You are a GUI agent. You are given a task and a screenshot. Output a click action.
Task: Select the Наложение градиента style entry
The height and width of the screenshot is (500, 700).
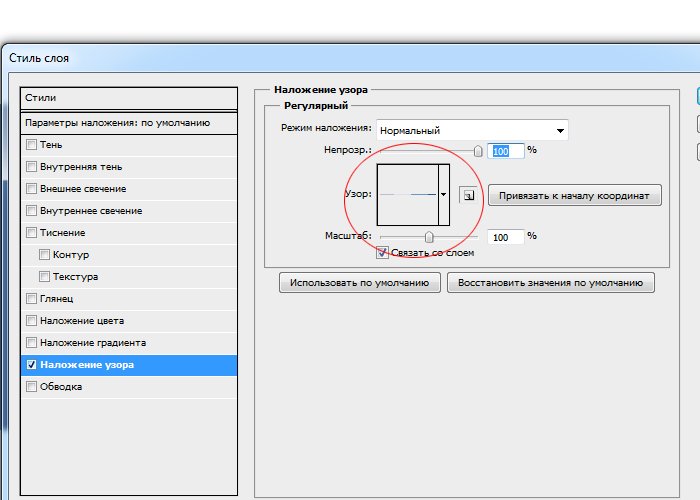[91, 343]
